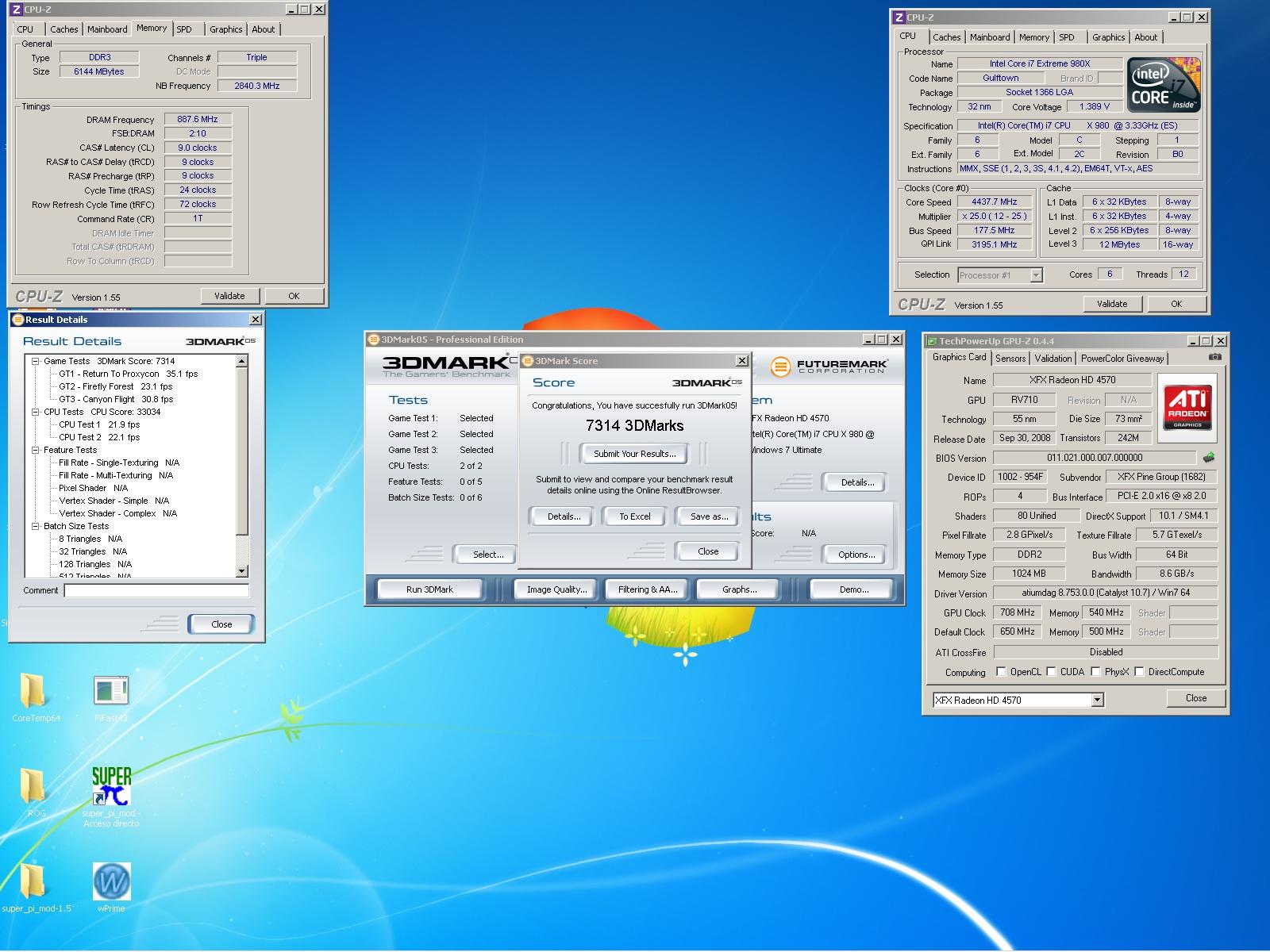This screenshot has height=952, width=1270.
Task: Open the PiFast43 desktop icon
Action: pyautogui.click(x=110, y=691)
